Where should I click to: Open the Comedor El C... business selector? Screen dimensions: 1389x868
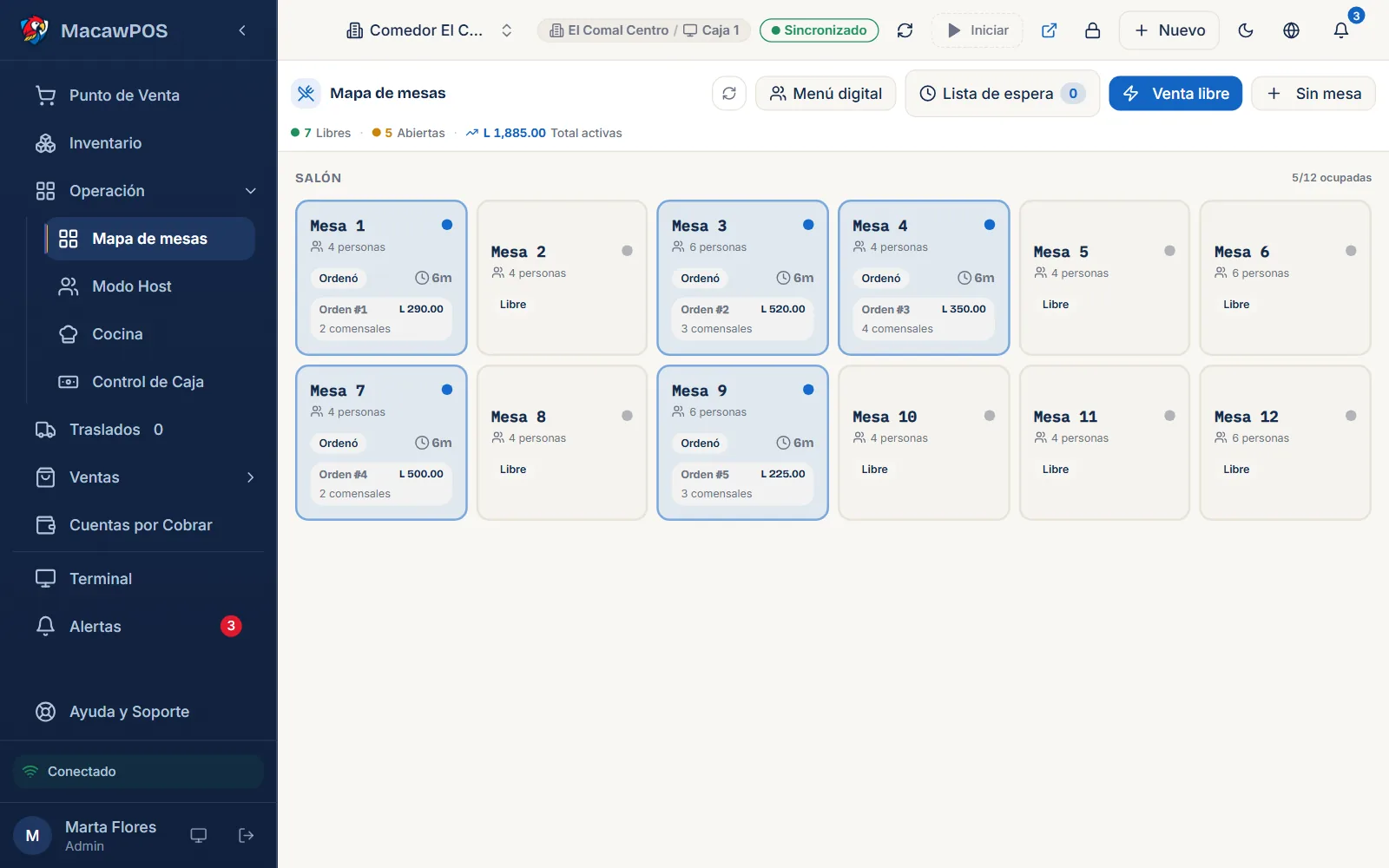click(x=430, y=30)
